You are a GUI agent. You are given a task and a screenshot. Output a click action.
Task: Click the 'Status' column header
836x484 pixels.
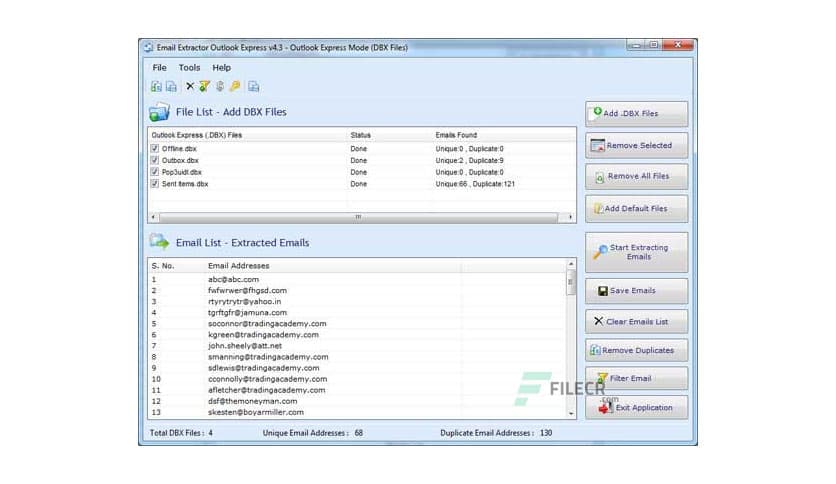tap(360, 135)
